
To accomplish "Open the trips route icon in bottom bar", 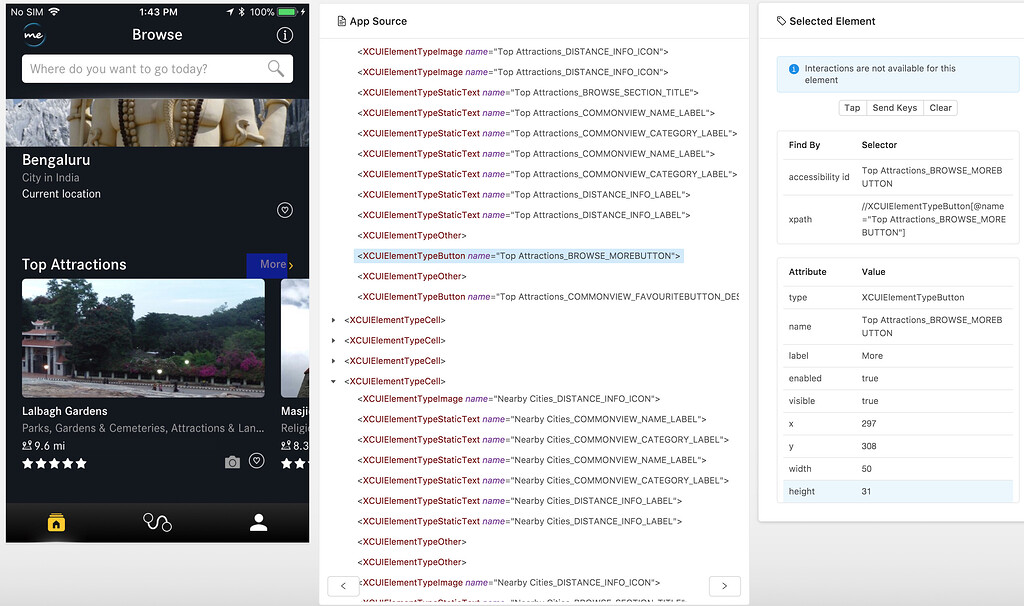I will 157,522.
